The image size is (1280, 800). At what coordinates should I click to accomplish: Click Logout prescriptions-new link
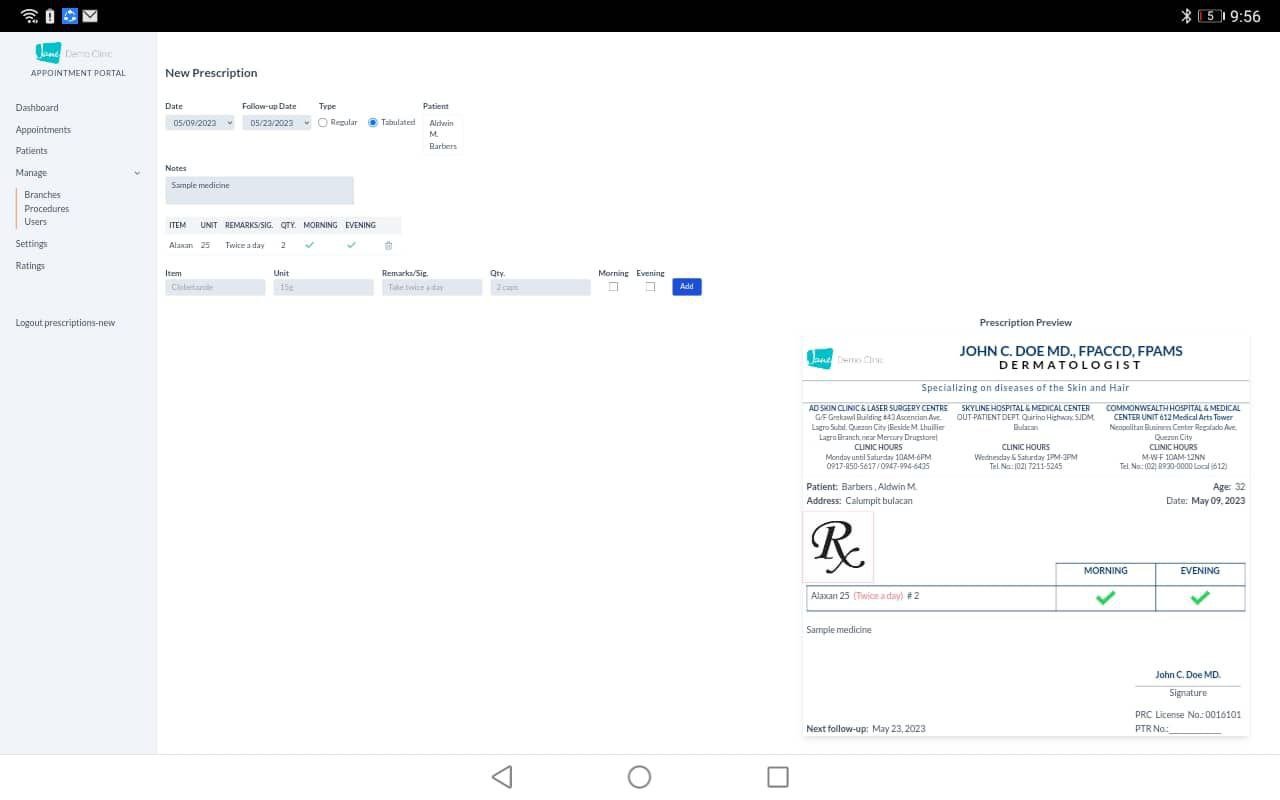(65, 323)
